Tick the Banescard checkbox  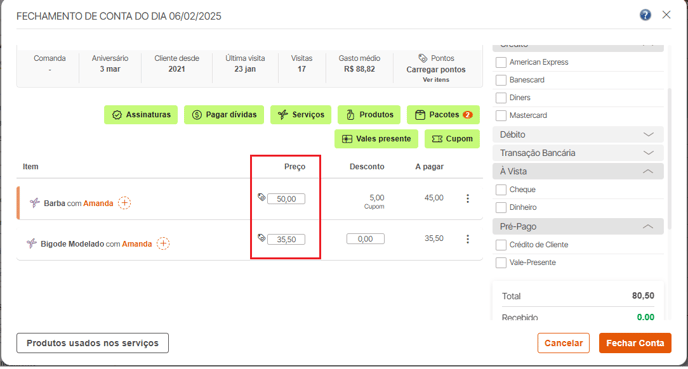(x=501, y=80)
